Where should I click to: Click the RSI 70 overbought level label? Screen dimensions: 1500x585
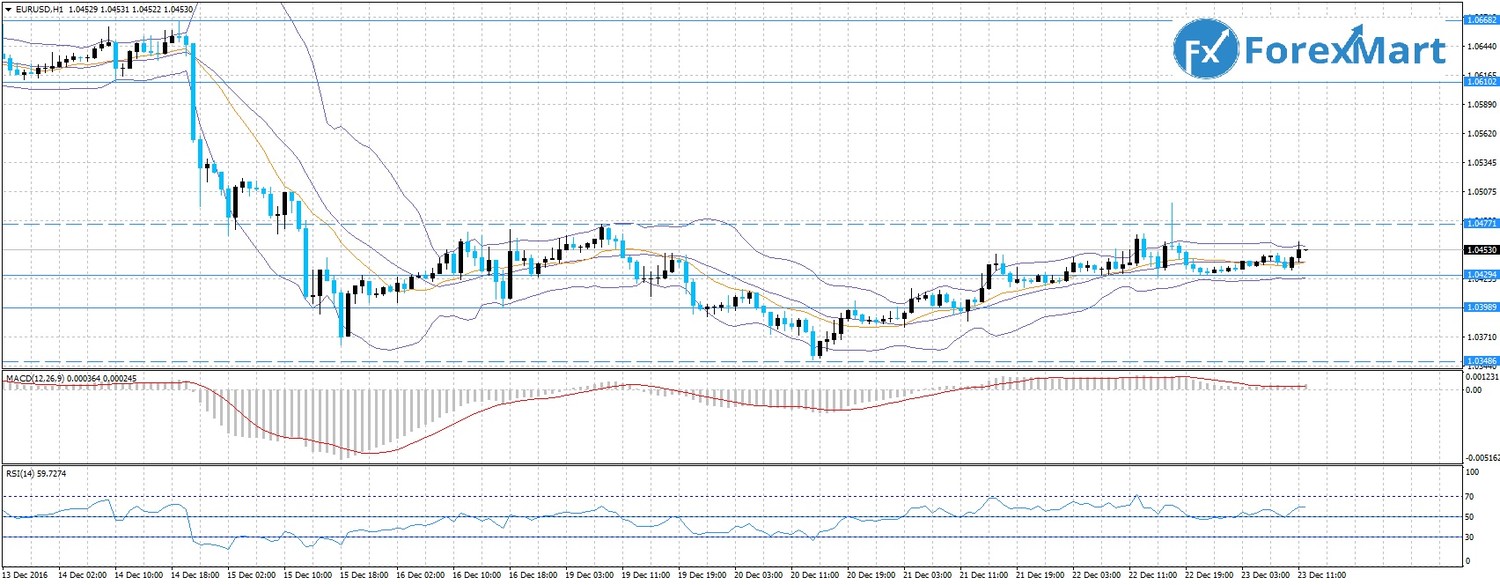1470,496
